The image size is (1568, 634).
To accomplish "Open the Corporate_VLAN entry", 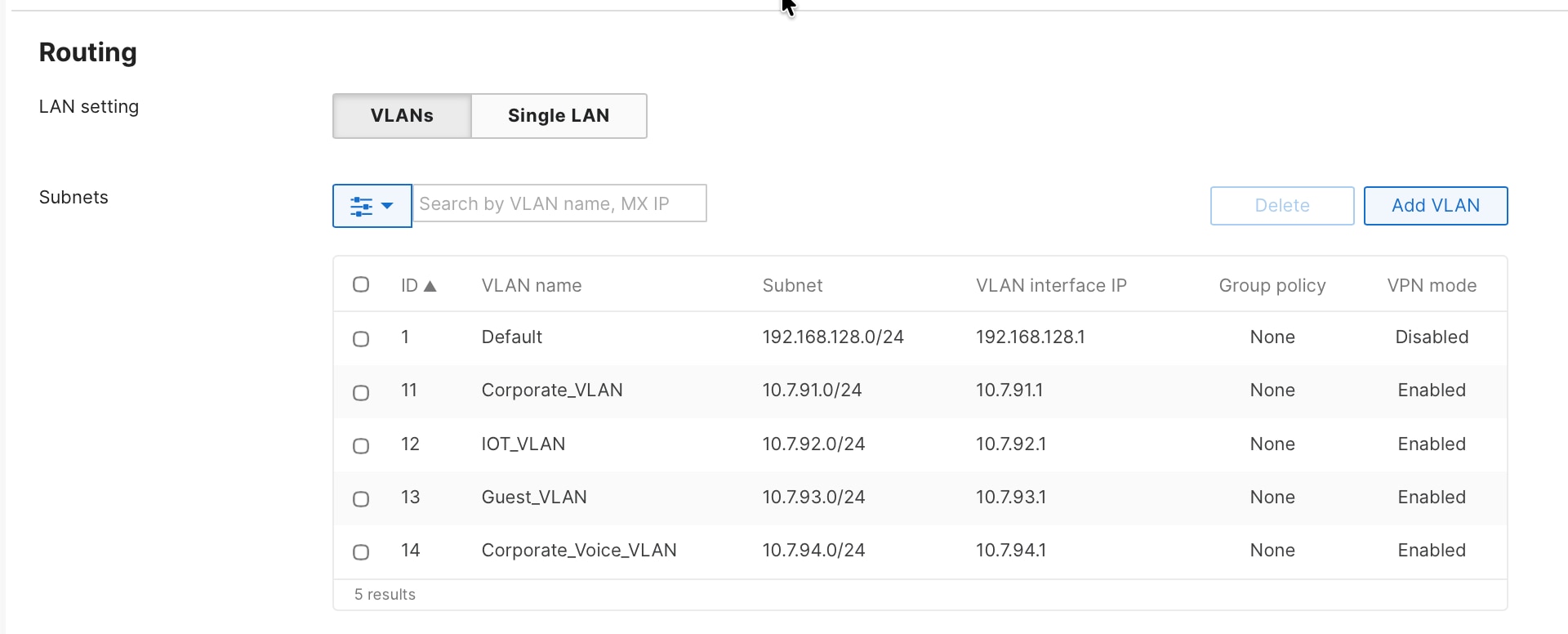I will (x=551, y=390).
